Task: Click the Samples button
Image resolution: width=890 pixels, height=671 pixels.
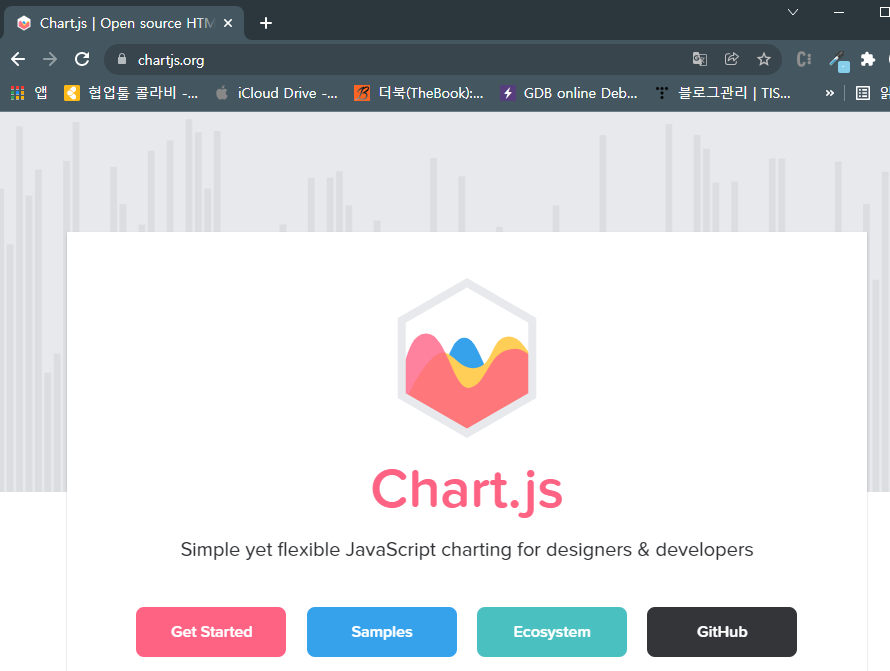Action: [382, 632]
